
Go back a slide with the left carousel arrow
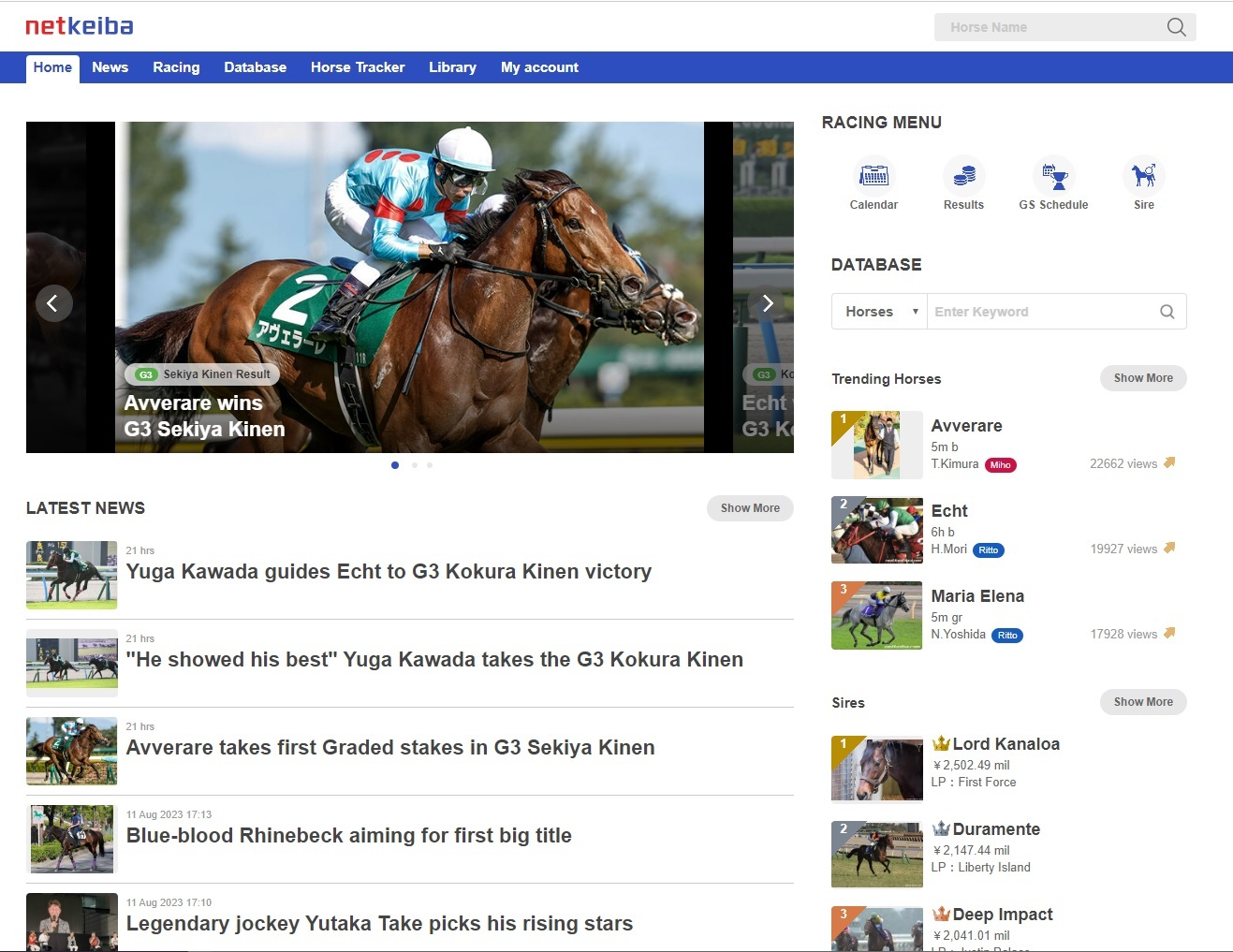click(54, 303)
